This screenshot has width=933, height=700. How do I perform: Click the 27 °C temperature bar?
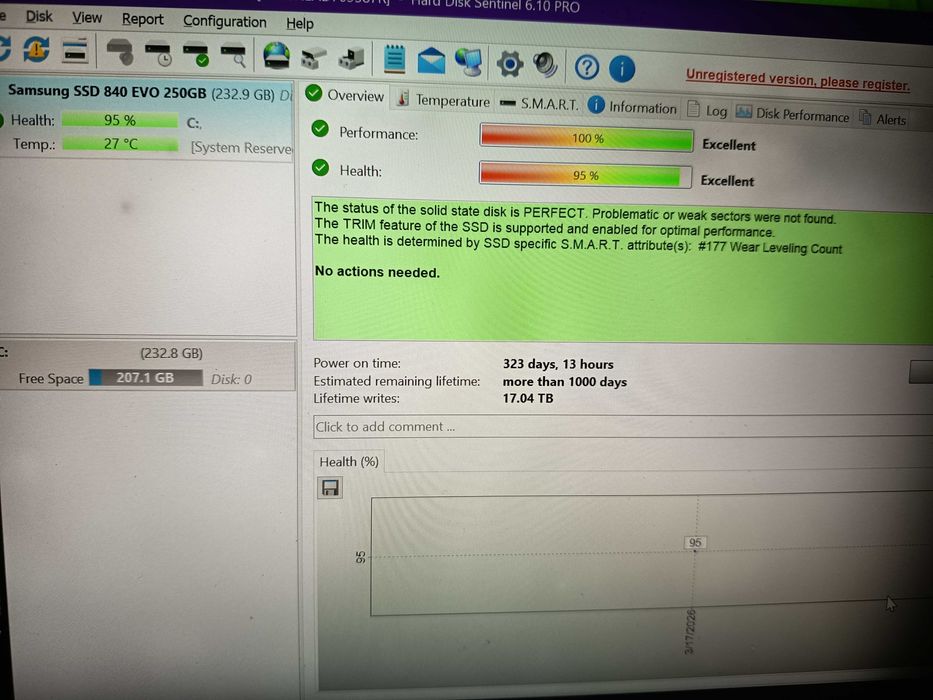click(120, 143)
